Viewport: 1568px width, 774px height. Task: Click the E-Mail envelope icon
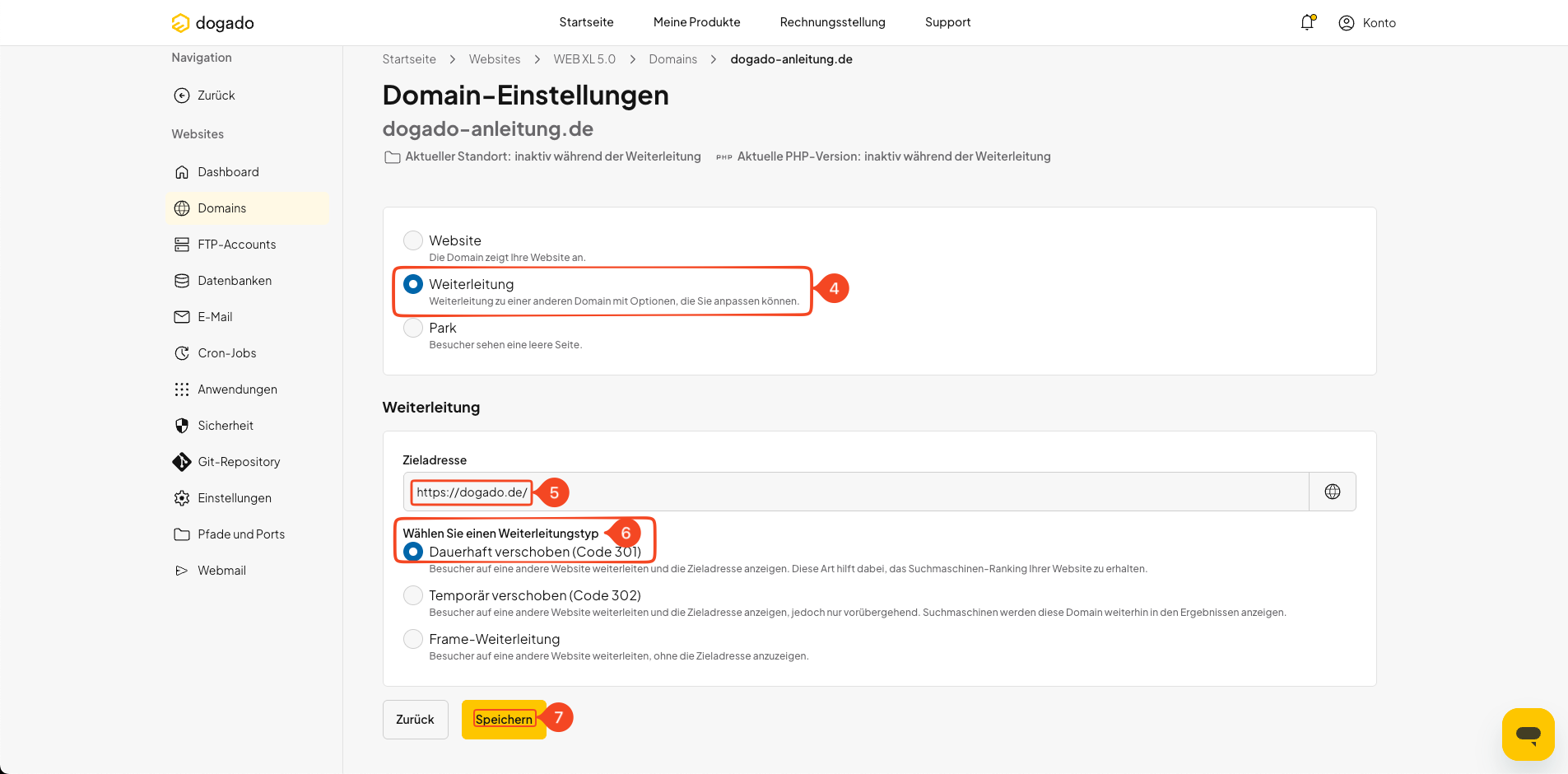tap(182, 317)
